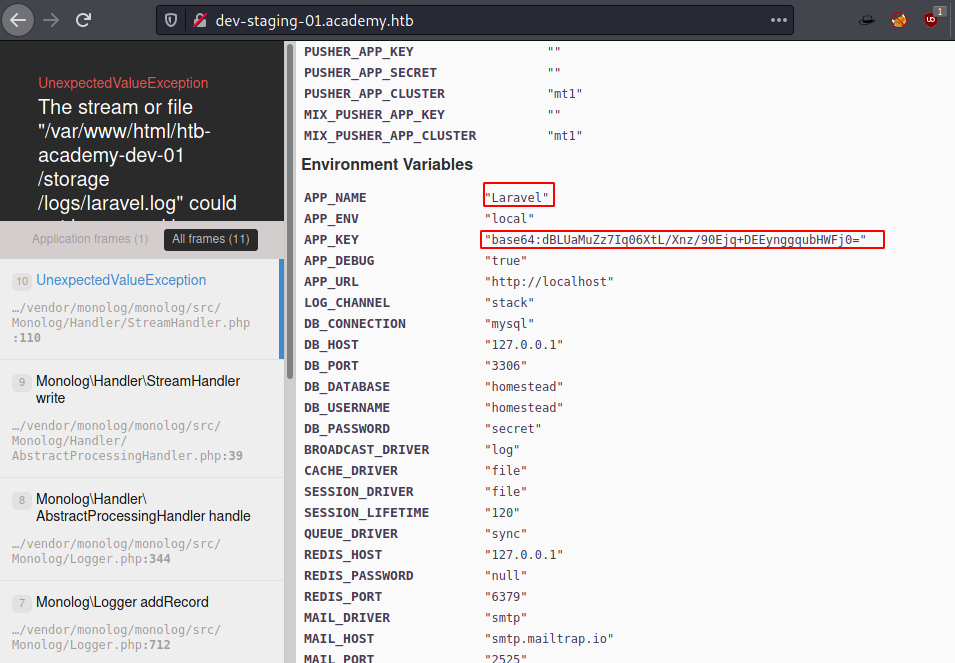Click the StreamHandler.php:110 file path
Screen dimensions: 955x663
pos(130,323)
